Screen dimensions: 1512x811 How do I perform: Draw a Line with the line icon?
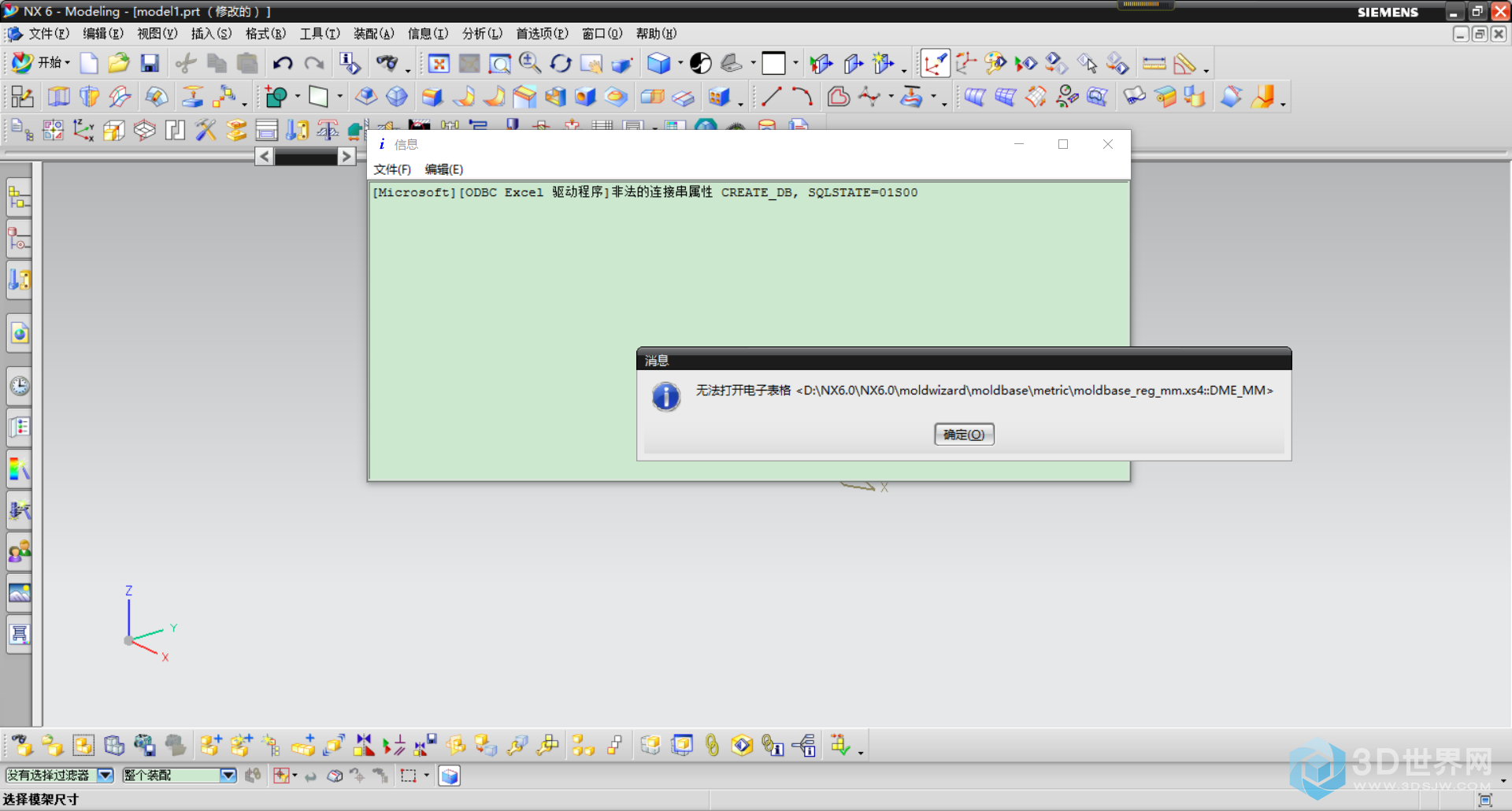pyautogui.click(x=772, y=97)
